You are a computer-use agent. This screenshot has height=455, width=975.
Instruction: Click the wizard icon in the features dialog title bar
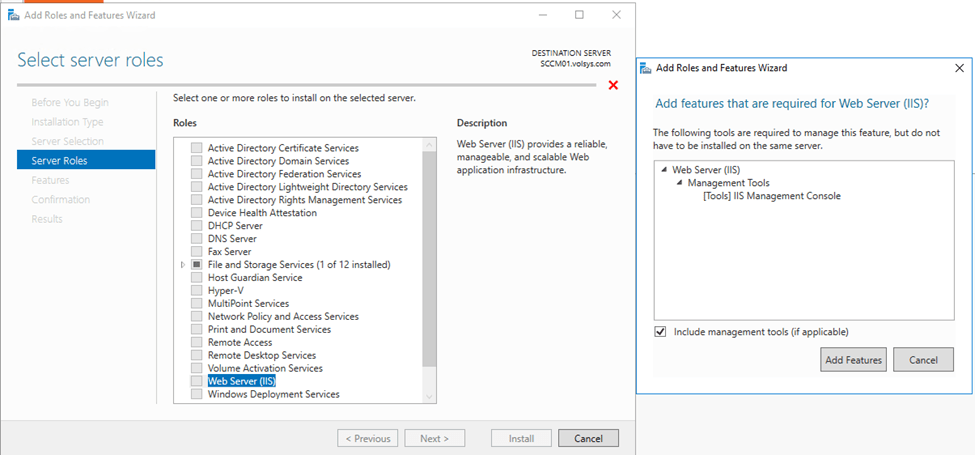coord(646,68)
